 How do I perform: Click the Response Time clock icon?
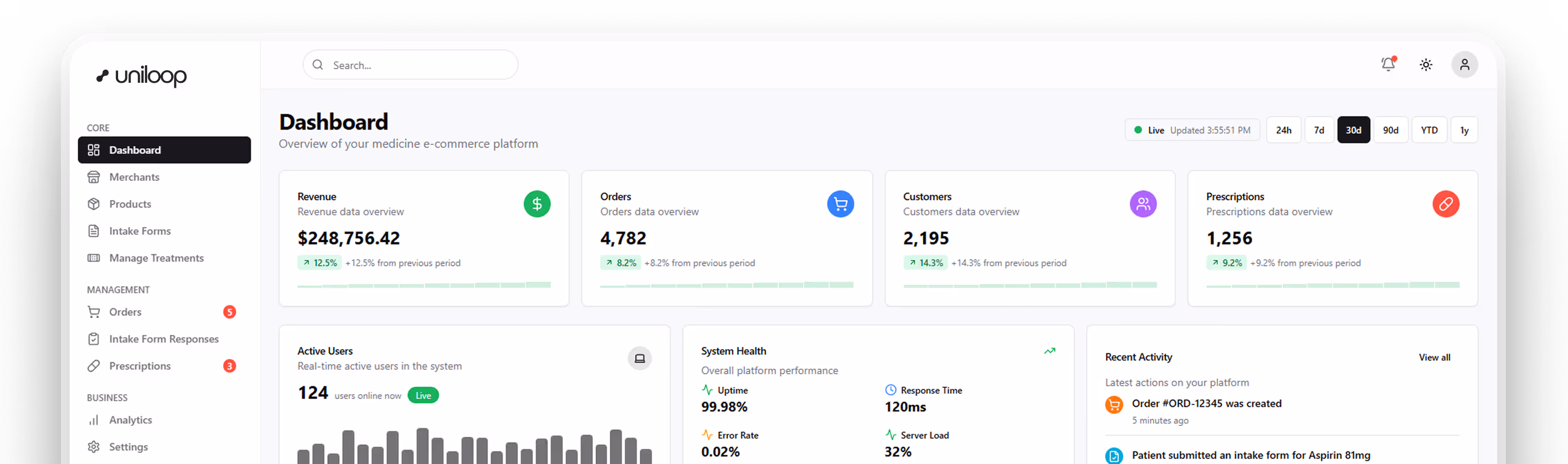[x=891, y=390]
